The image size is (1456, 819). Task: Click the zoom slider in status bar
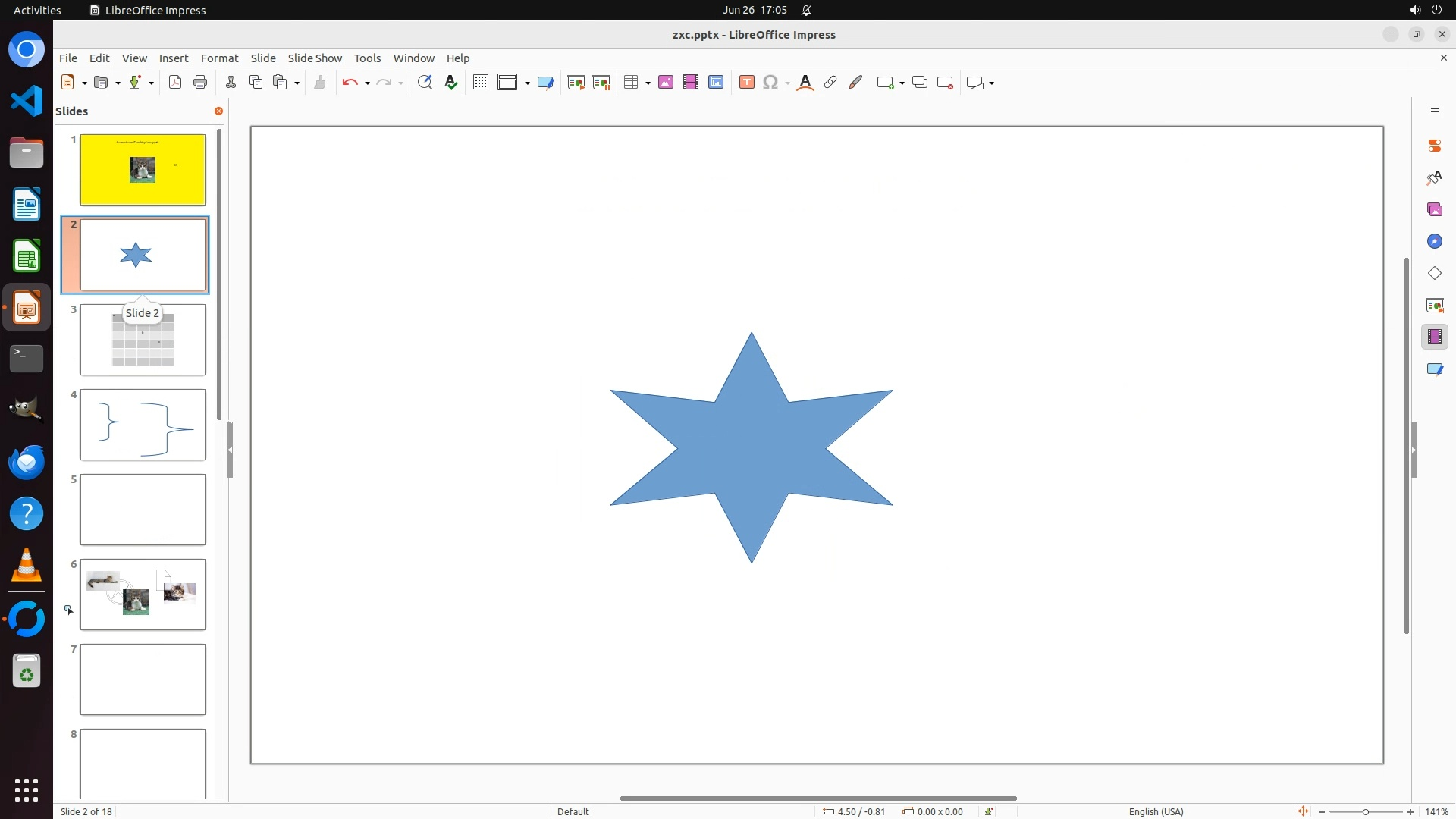(1365, 812)
